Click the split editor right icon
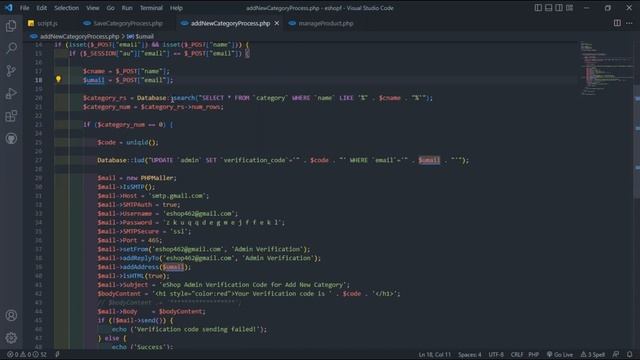 click(617, 23)
